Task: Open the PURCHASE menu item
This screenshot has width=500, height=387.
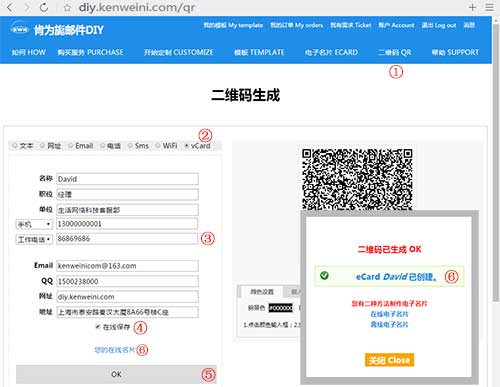Action: (x=90, y=52)
